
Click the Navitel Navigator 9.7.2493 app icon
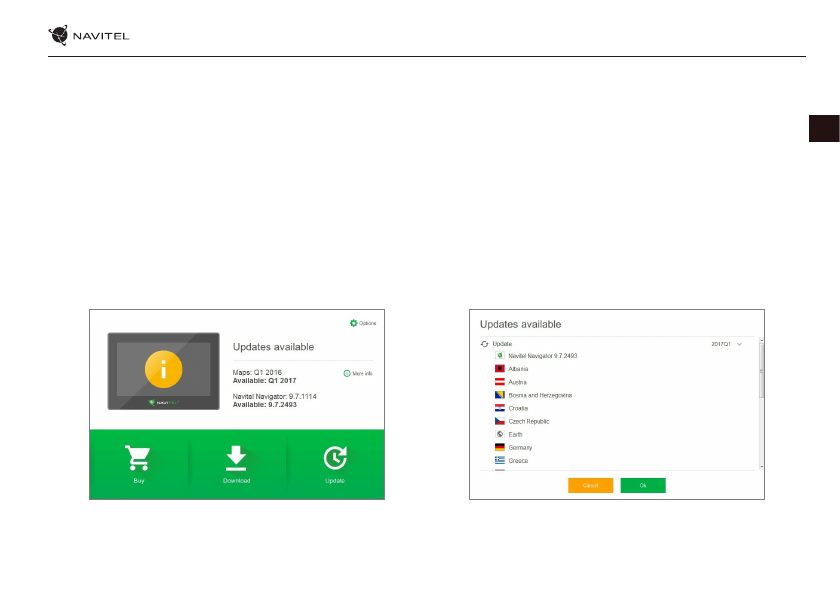click(x=499, y=356)
